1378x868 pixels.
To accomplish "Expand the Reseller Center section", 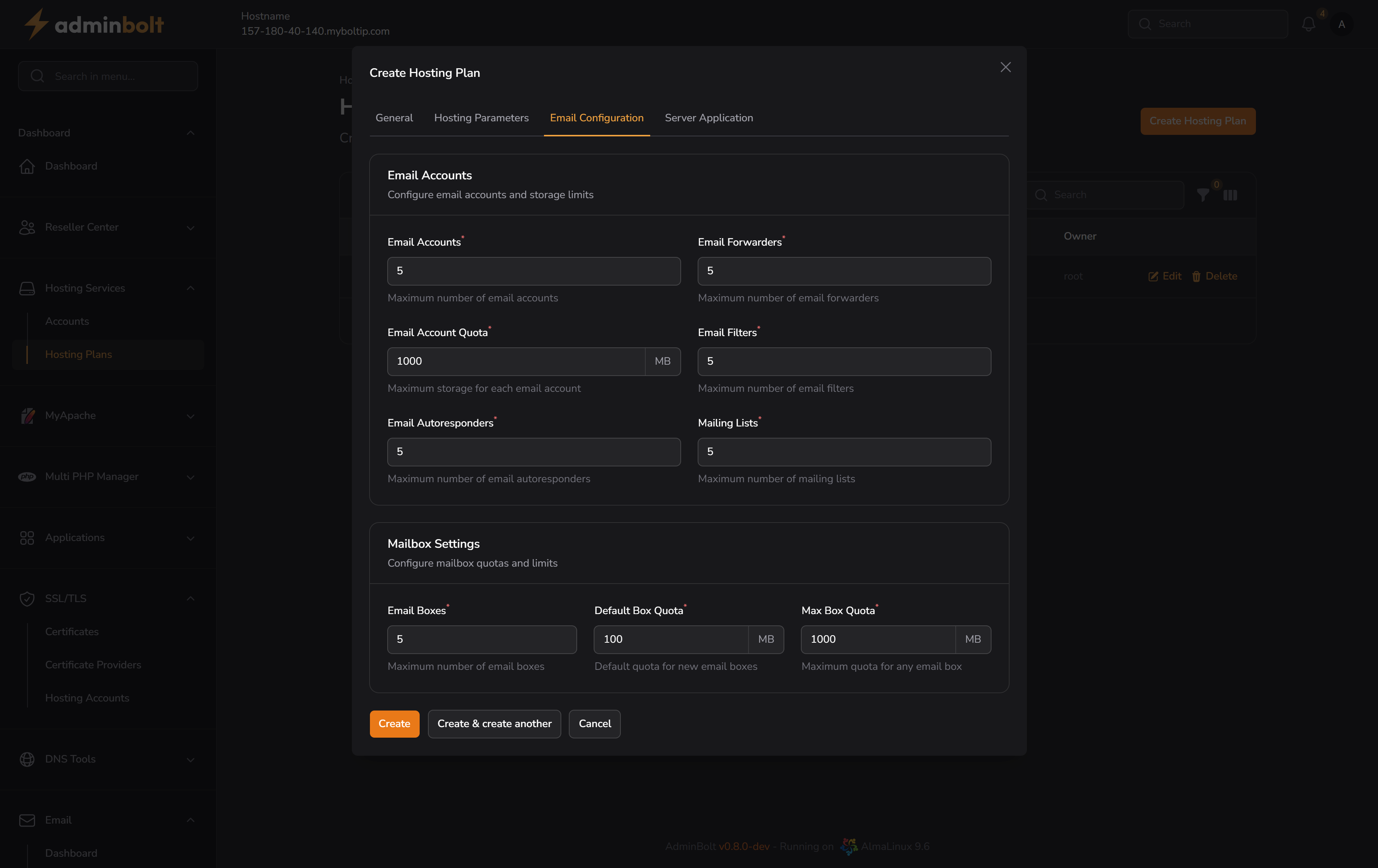I will (x=191, y=228).
